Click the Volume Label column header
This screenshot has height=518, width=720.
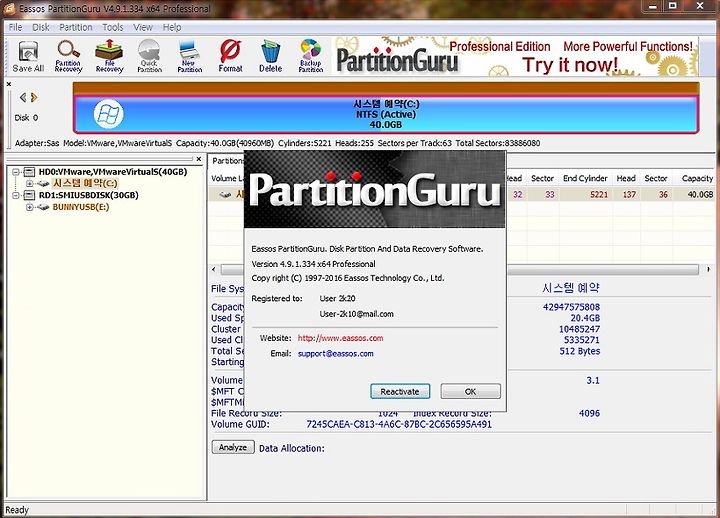point(227,178)
